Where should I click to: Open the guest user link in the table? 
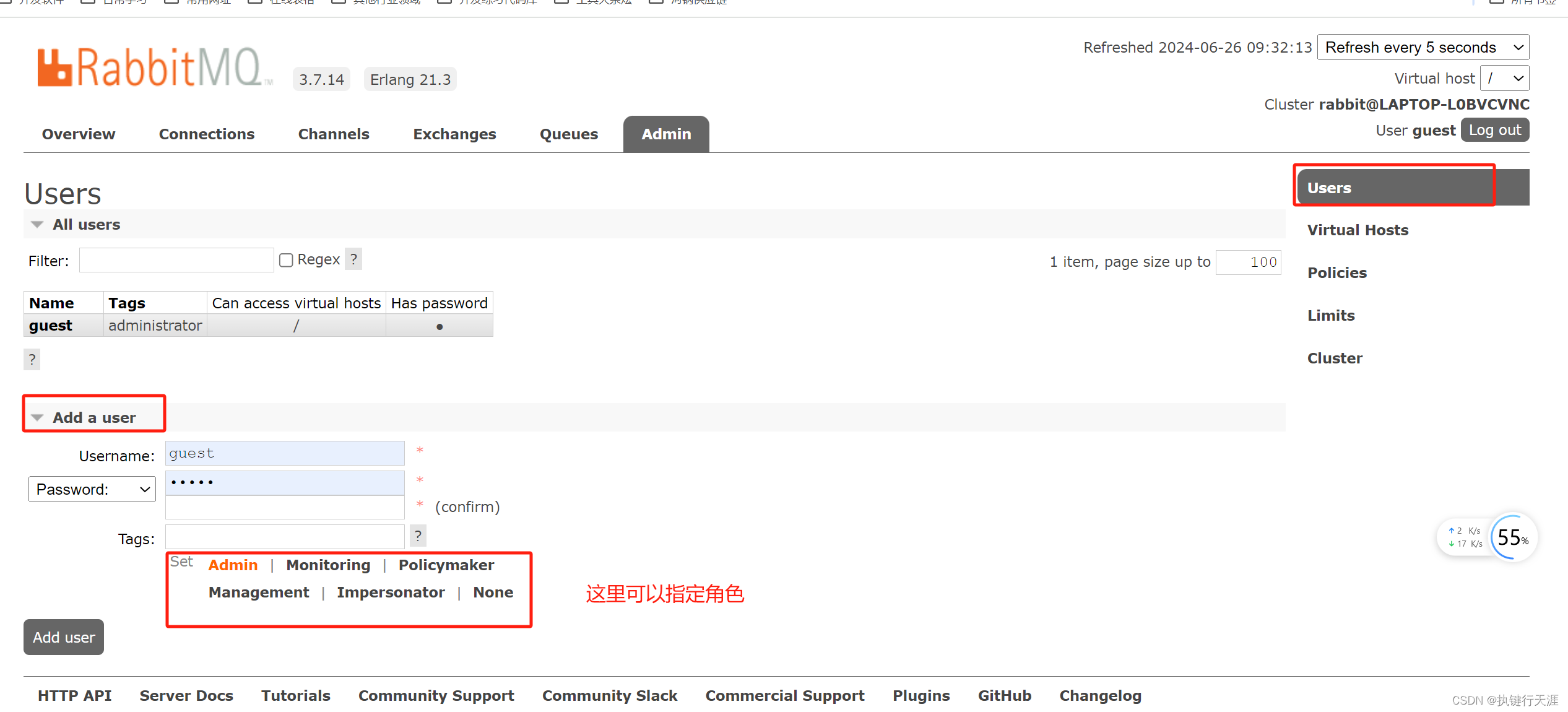[51, 326]
